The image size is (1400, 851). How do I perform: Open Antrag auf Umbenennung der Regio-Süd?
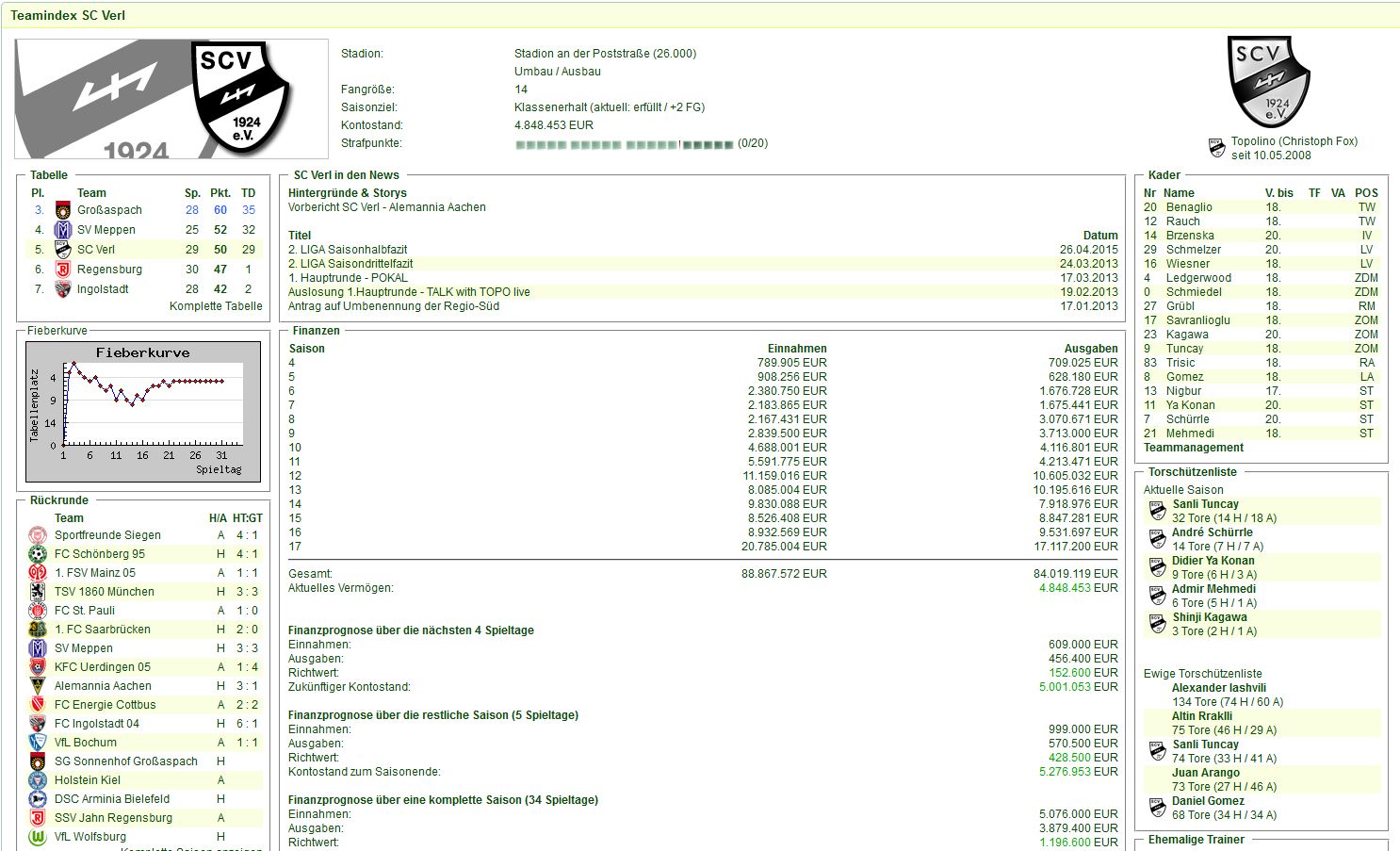(394, 306)
